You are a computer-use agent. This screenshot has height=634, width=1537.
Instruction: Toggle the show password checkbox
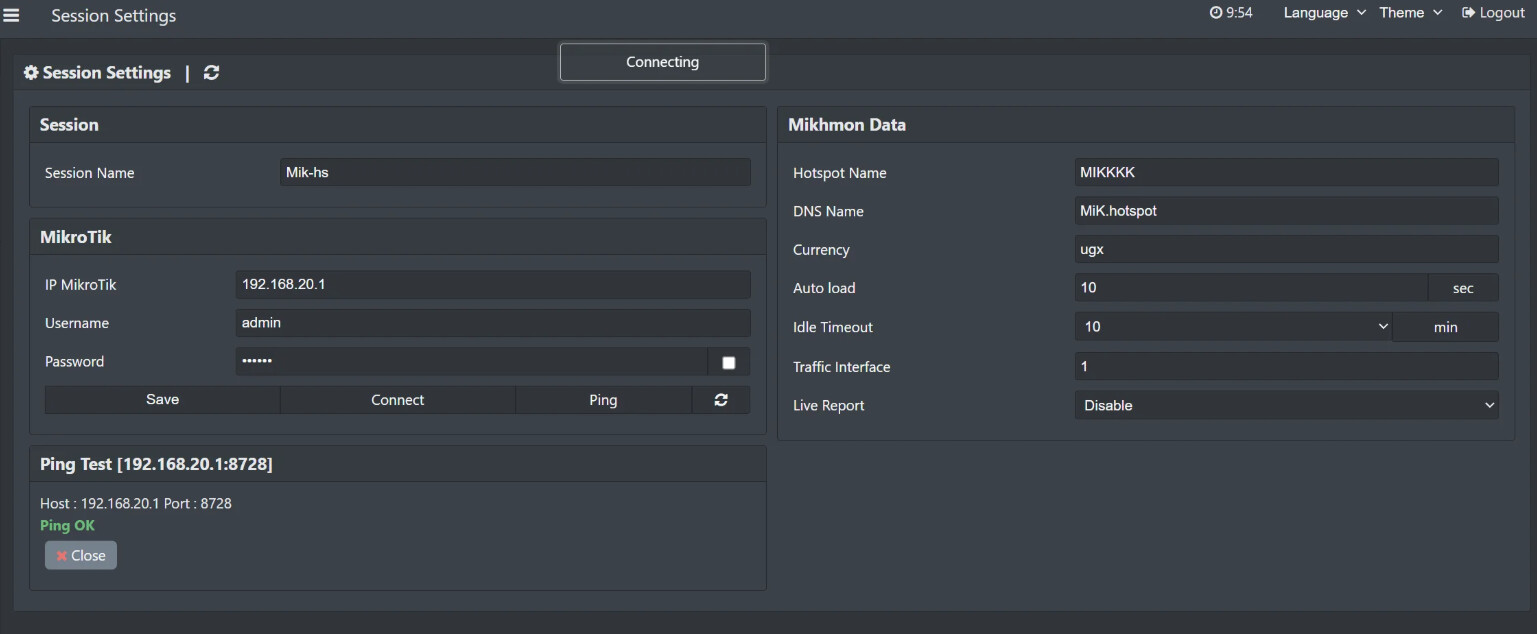point(728,362)
